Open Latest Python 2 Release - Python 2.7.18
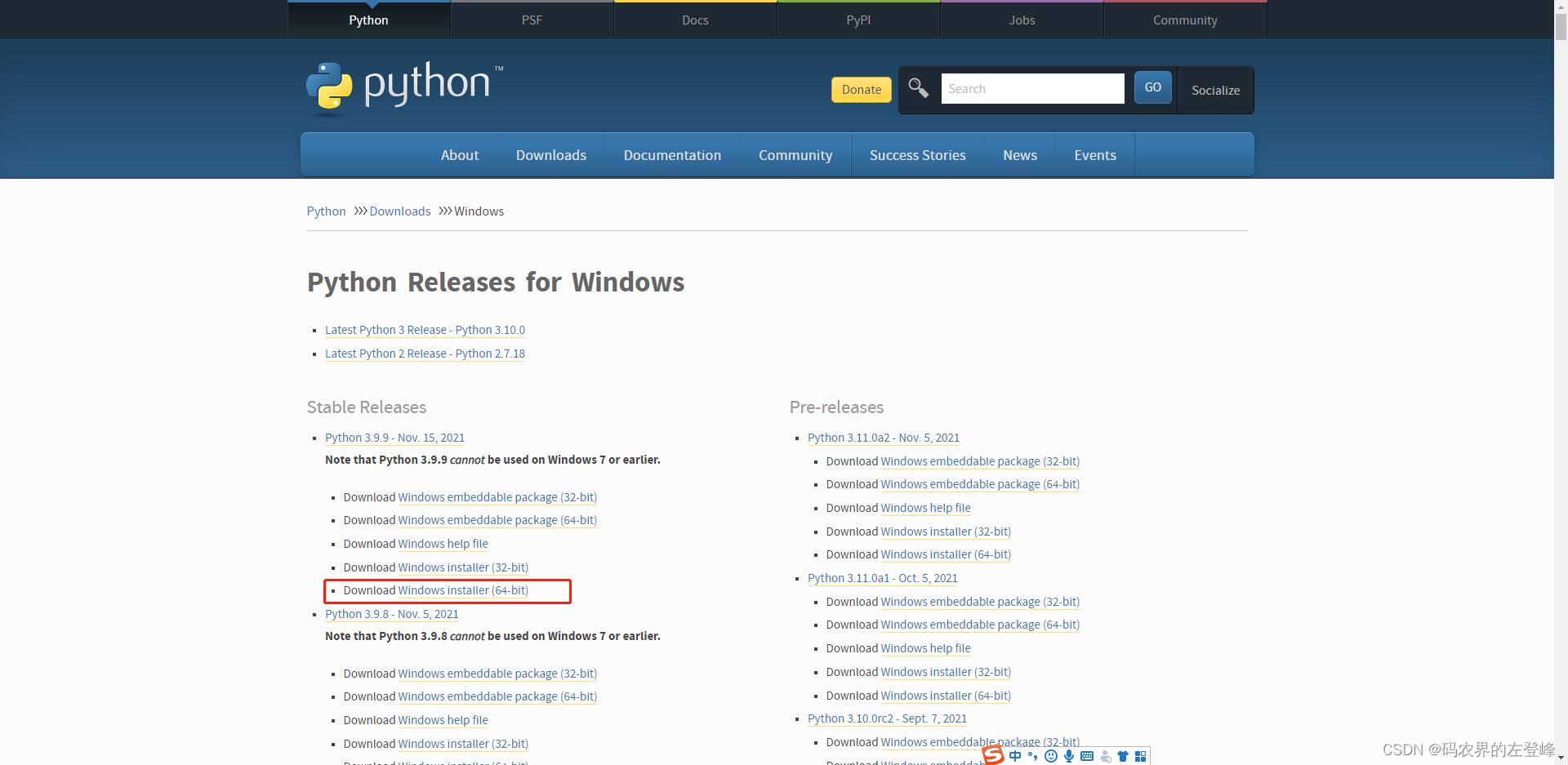The width and height of the screenshot is (1568, 765). pos(425,354)
